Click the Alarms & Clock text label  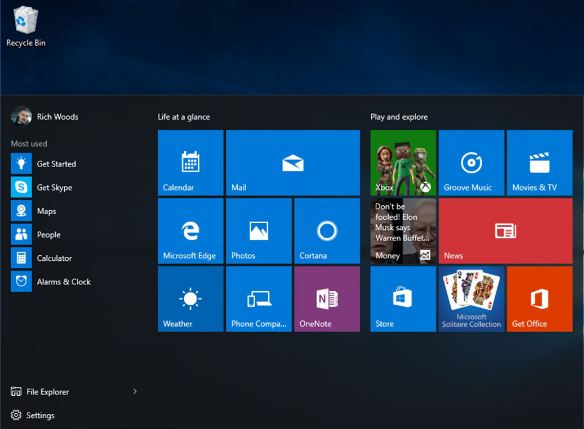point(64,282)
